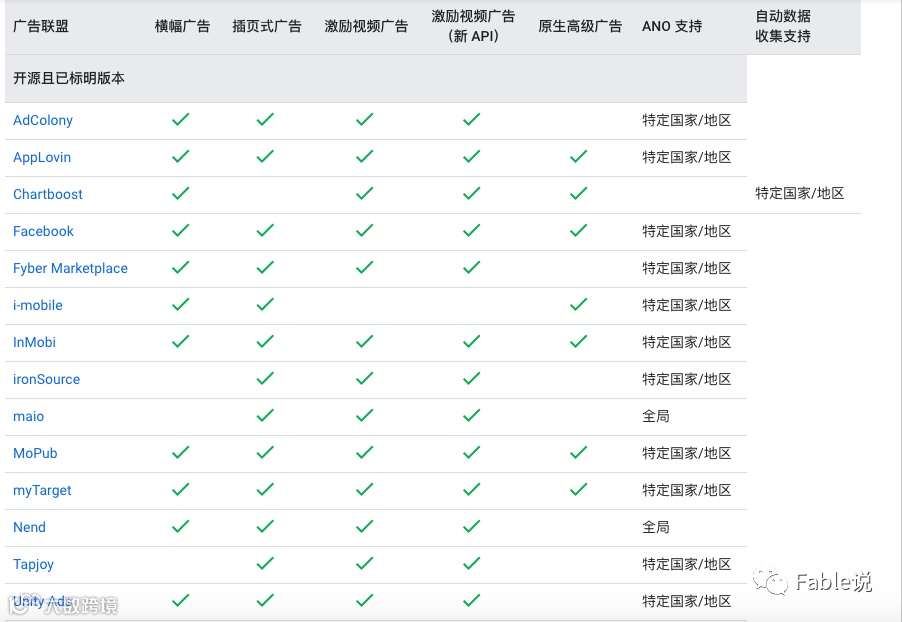Click ironSource's 特定国家/地区 ANO value
Viewport: 902px width, 622px height.
coord(686,379)
